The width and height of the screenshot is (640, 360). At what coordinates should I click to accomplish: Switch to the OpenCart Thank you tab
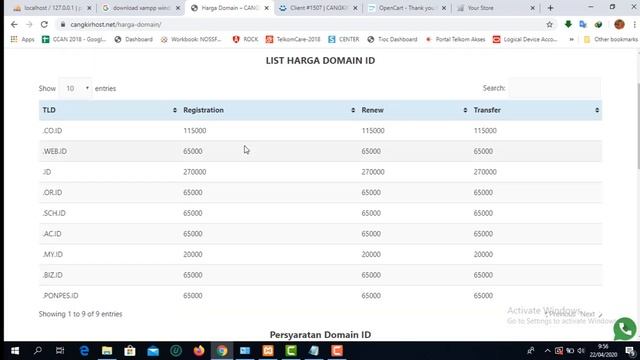click(x=407, y=8)
